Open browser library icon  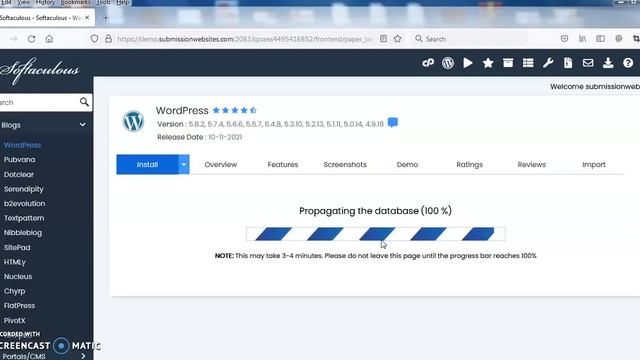click(x=582, y=39)
